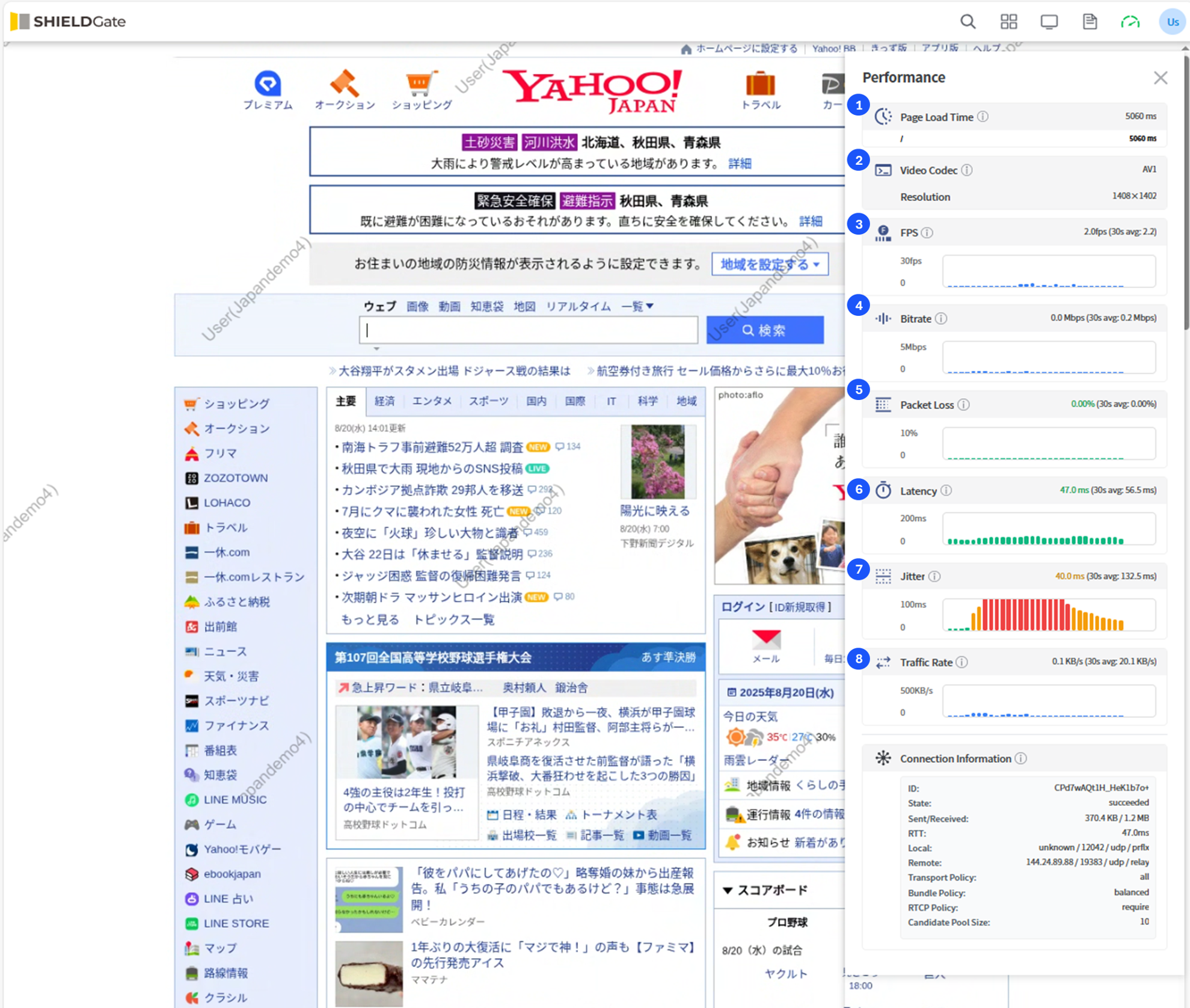Click the オークション hammer icon at top
Screen dimensions: 1190x1008
point(345,84)
